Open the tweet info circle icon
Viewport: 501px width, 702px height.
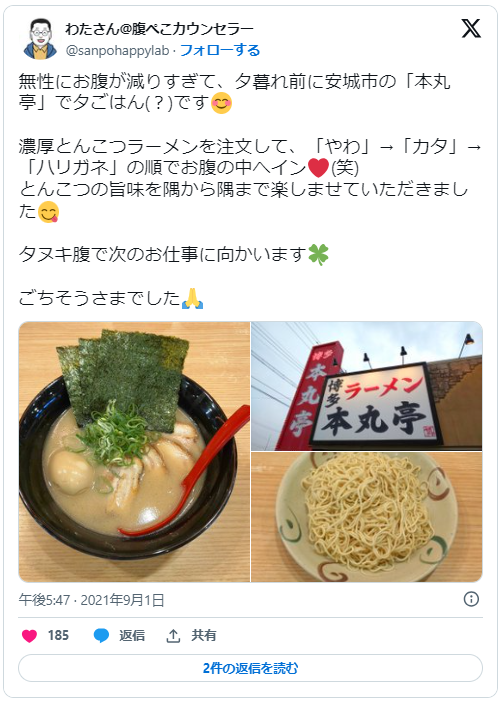(471, 599)
